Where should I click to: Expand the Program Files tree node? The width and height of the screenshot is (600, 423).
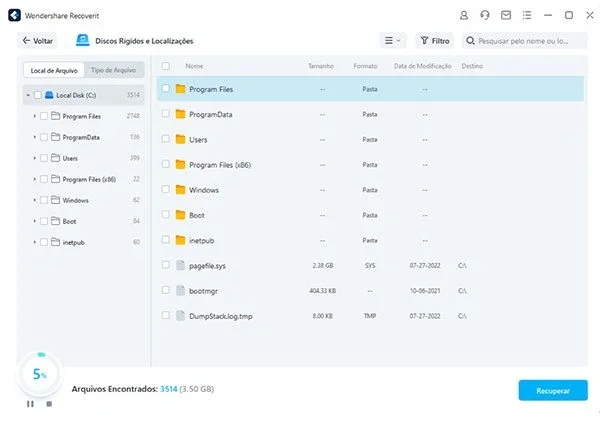pos(34,116)
